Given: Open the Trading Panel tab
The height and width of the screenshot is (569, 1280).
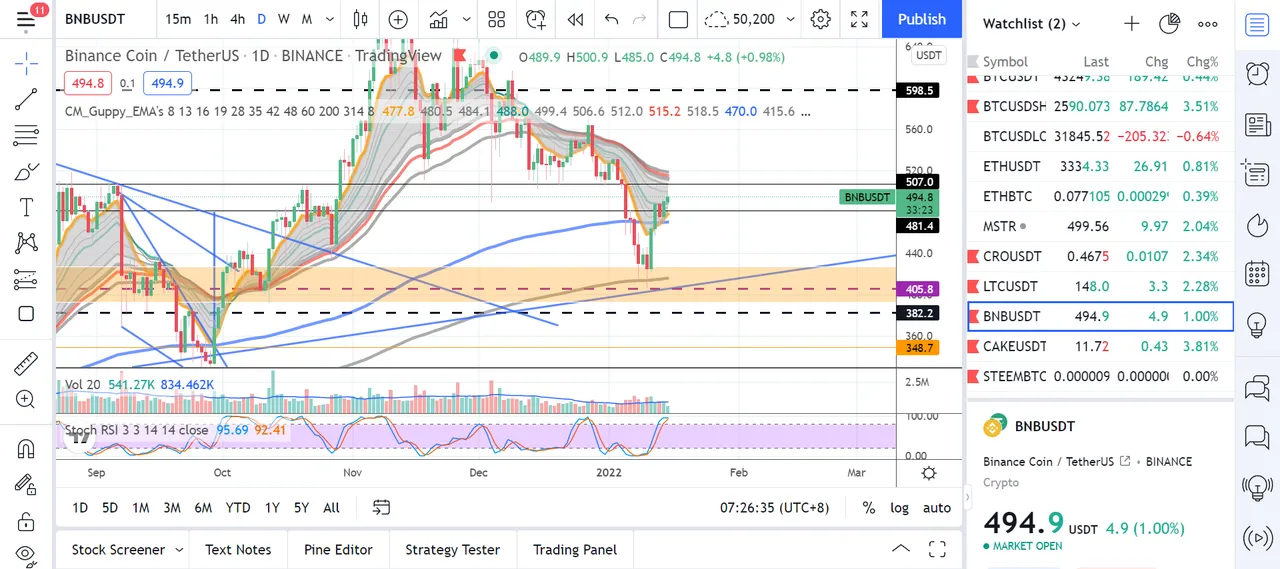Looking at the screenshot, I should coord(575,550).
